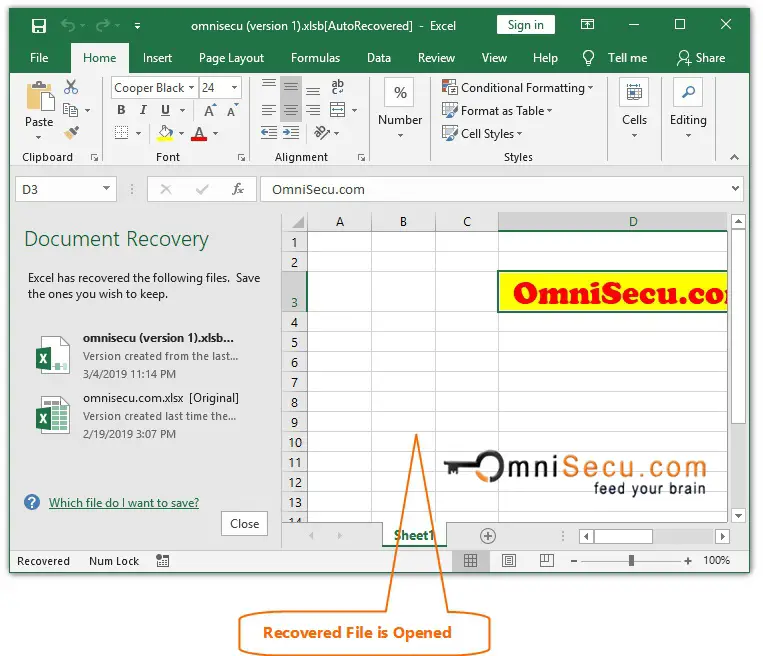The height and width of the screenshot is (656, 763).
Task: Apply cell borders icon
Action: pos(122,132)
